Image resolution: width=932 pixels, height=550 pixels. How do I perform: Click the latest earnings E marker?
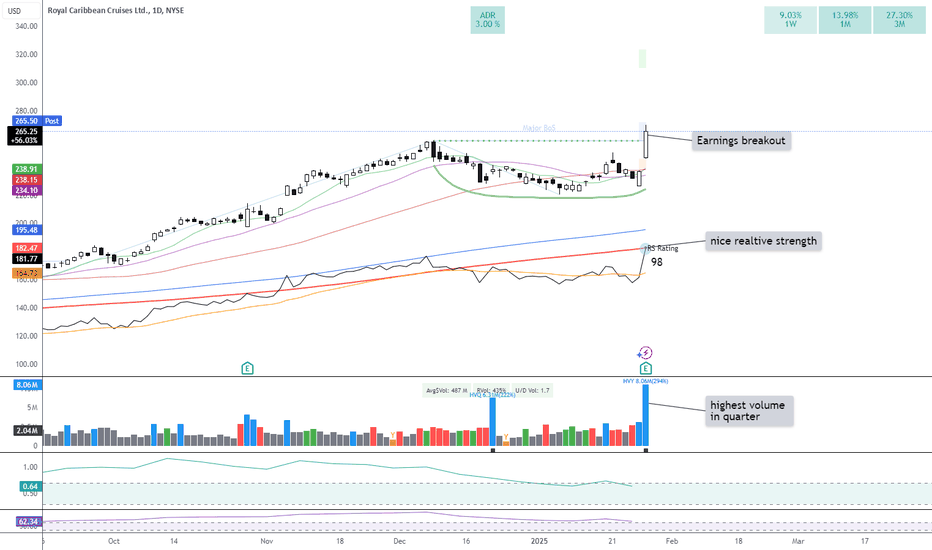coord(646,368)
